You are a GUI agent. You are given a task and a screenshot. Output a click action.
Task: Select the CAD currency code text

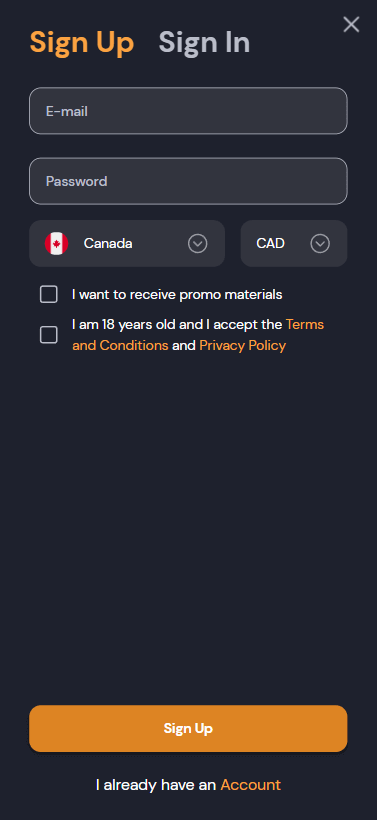(270, 243)
